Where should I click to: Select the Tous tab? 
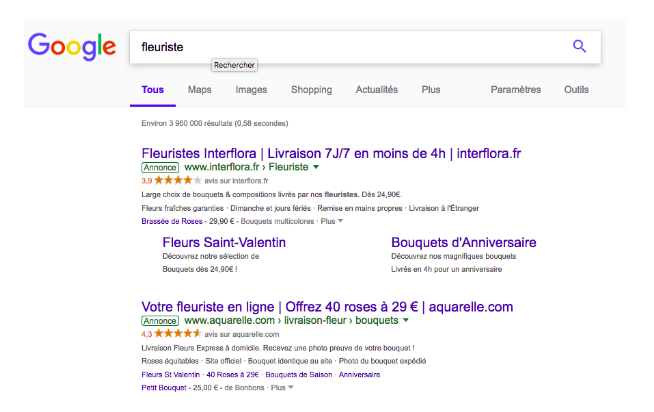click(153, 90)
